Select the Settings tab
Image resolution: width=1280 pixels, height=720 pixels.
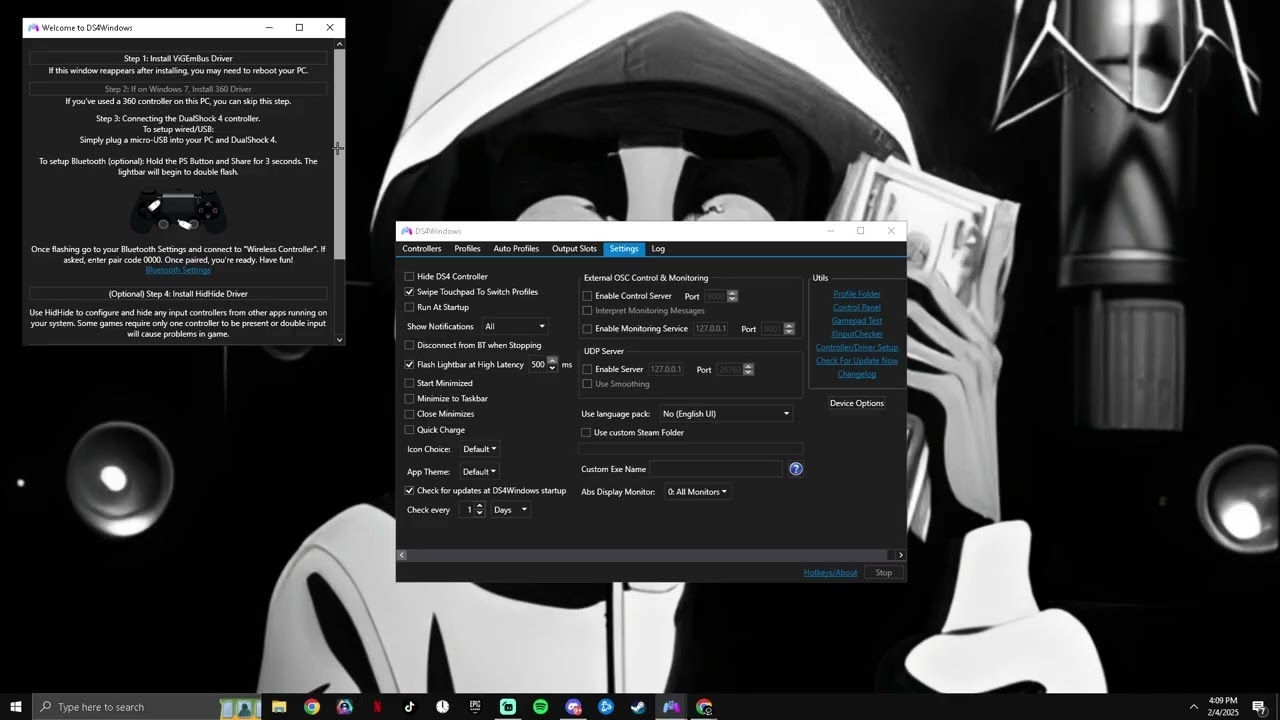pyautogui.click(x=624, y=249)
